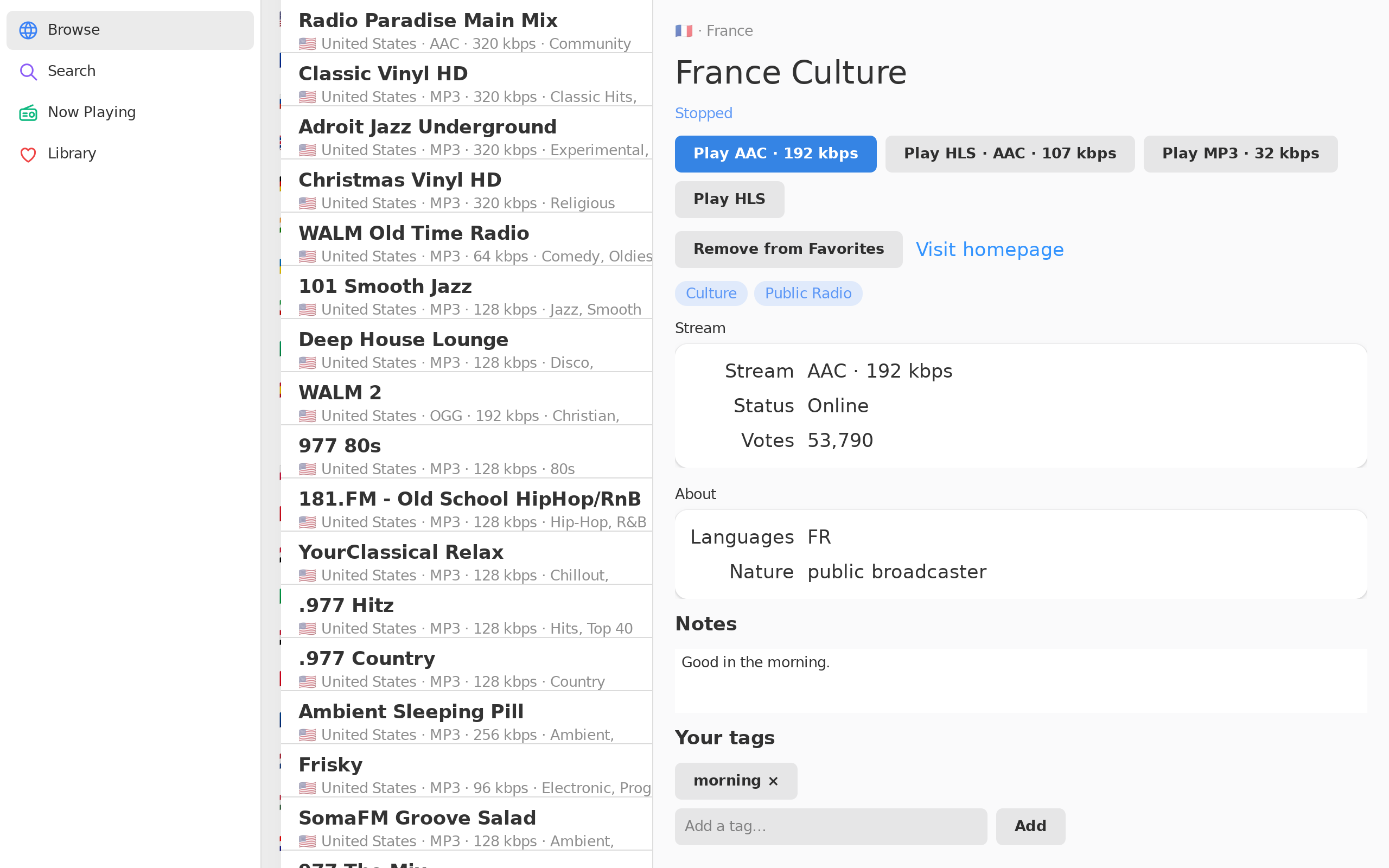The height and width of the screenshot is (868, 1389).
Task: Click the Status value Online
Action: click(837, 406)
